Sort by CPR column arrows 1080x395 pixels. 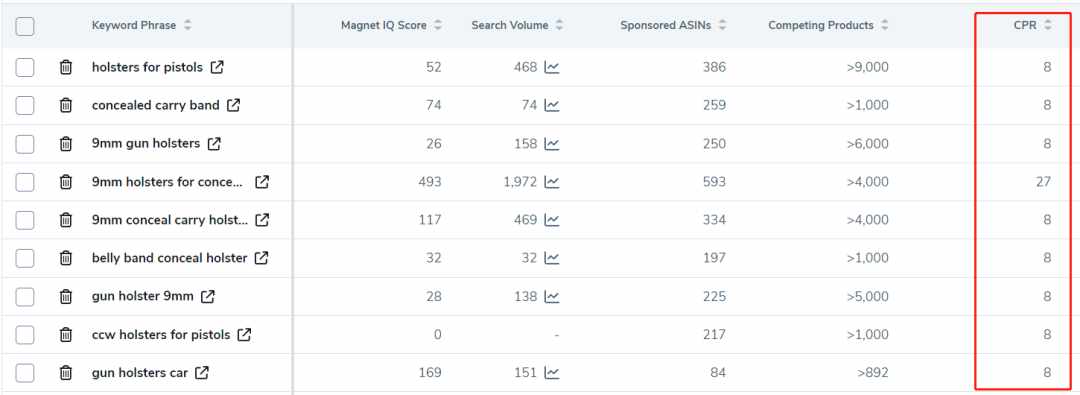1048,26
